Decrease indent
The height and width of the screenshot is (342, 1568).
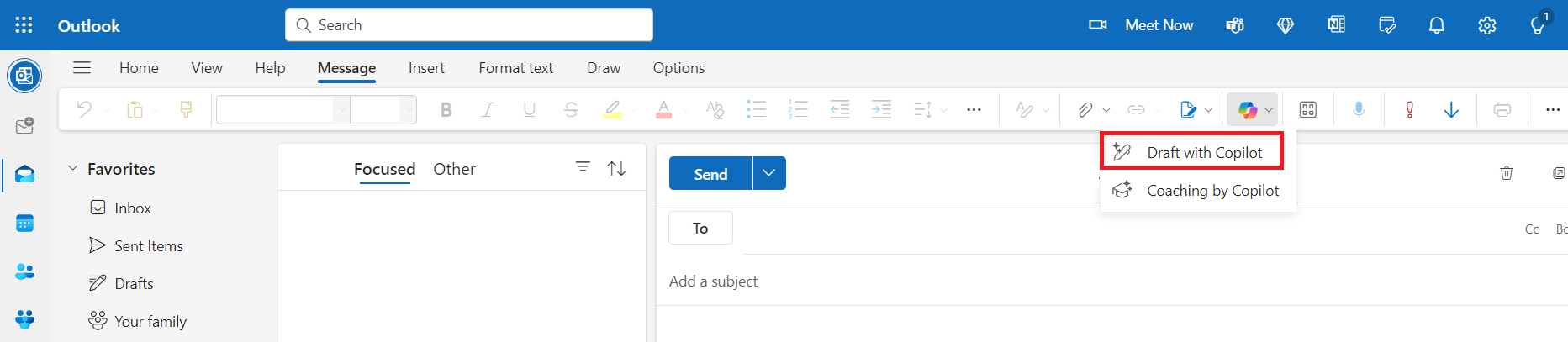pos(839,109)
